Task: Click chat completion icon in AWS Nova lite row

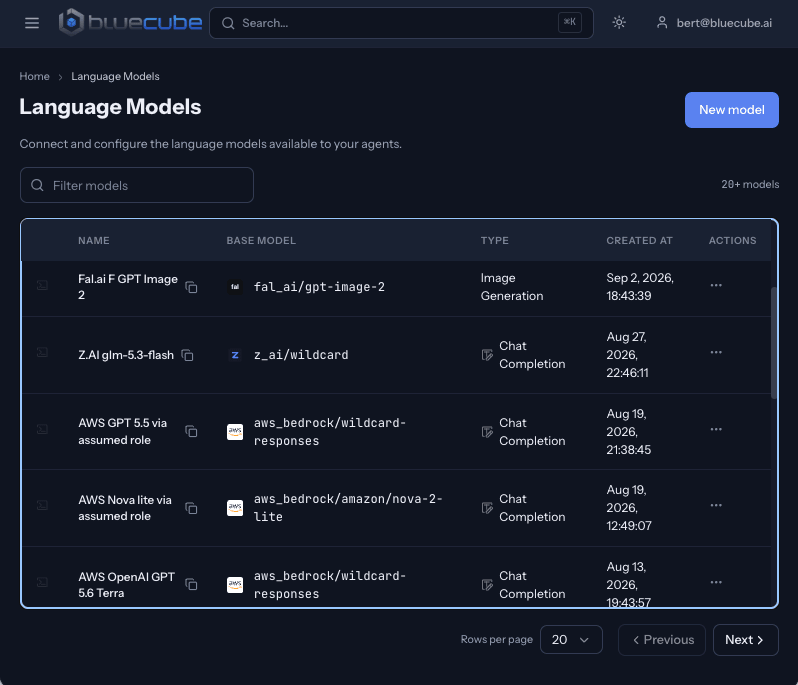Action: pyautogui.click(x=487, y=508)
